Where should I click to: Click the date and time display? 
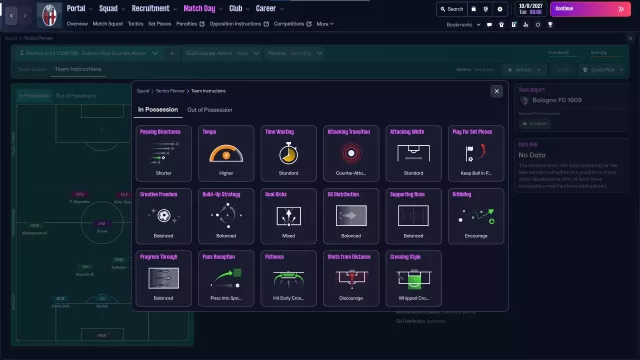tap(530, 9)
